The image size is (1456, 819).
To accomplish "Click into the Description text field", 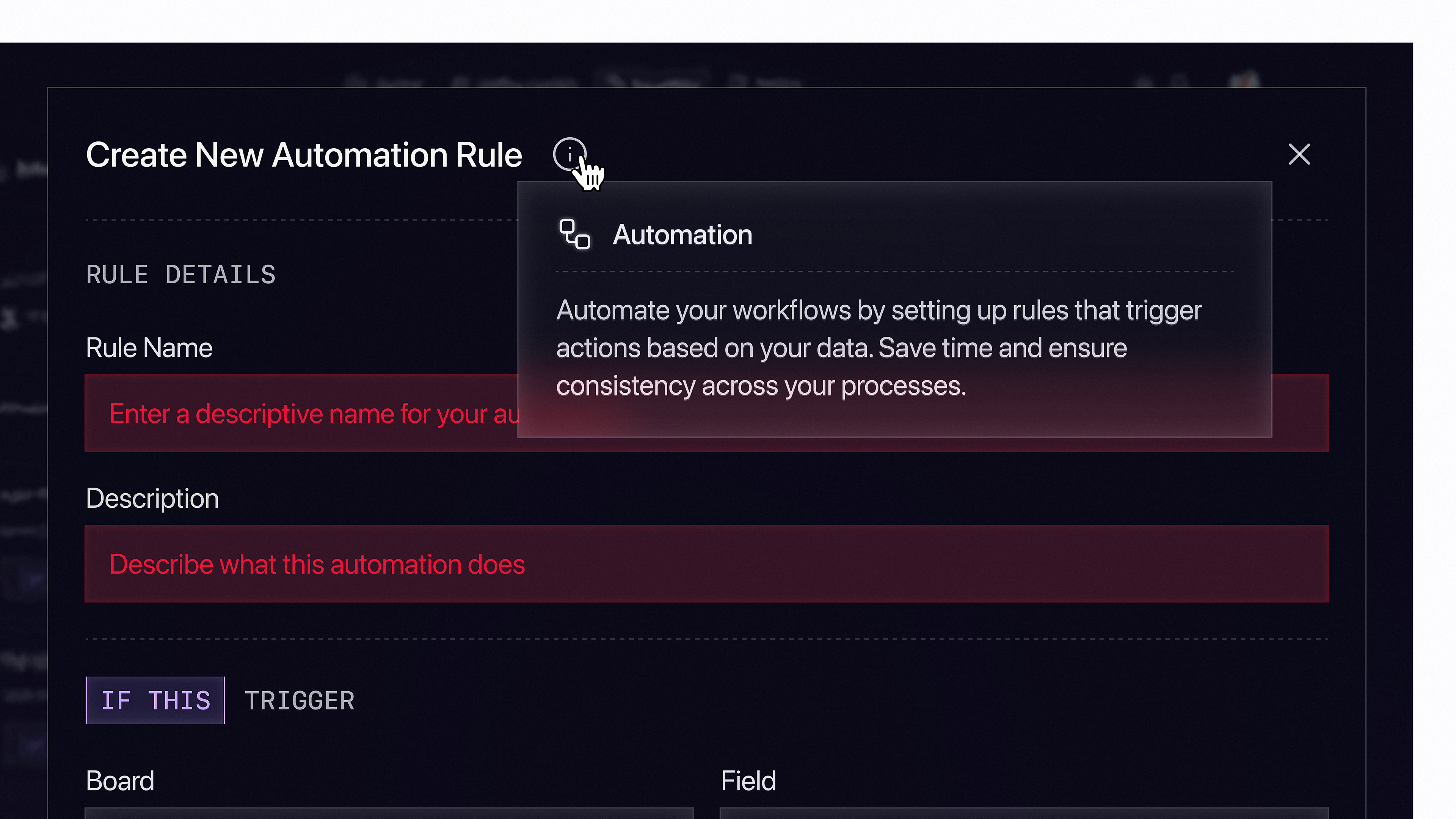I will point(706,563).
